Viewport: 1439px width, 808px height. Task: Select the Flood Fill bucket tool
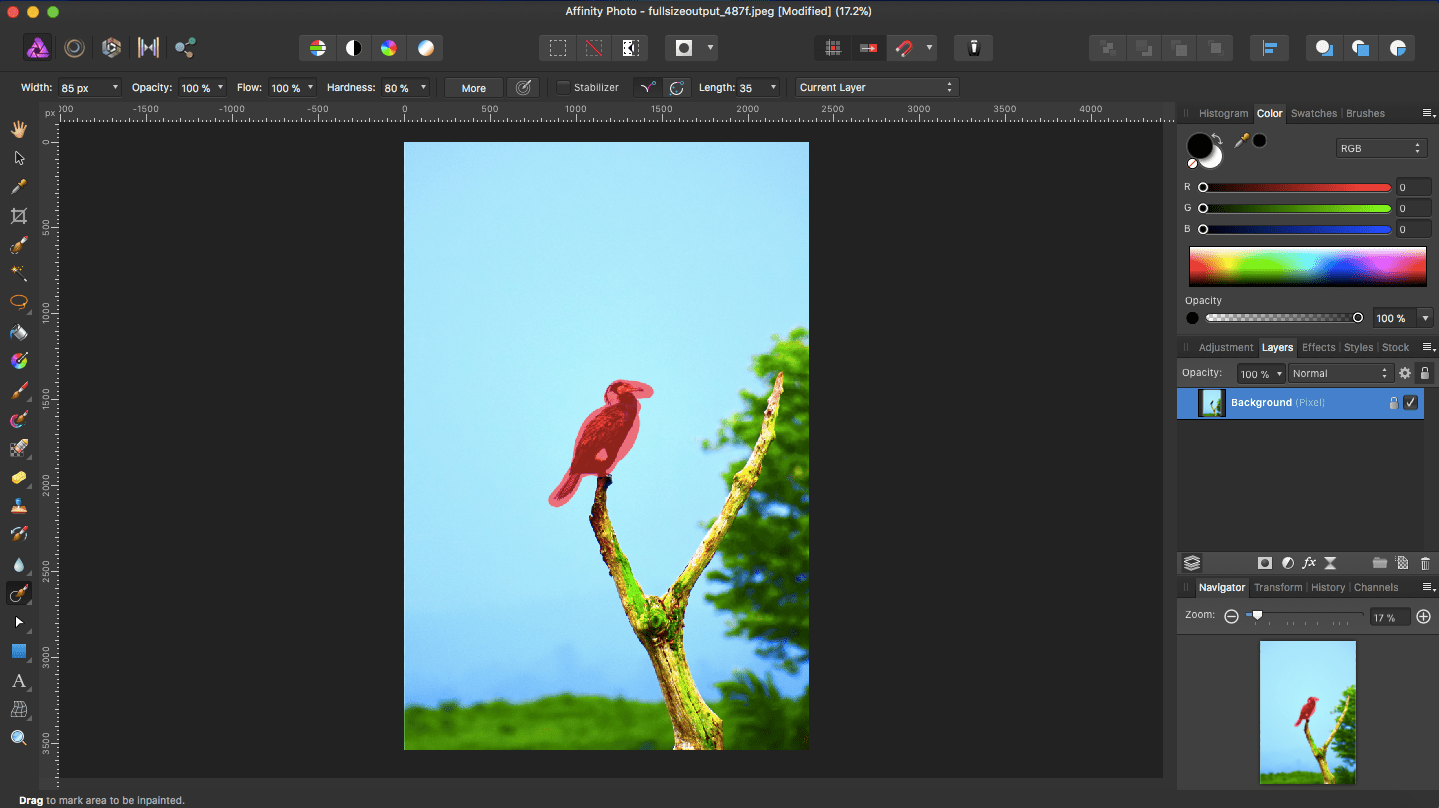coord(18,332)
